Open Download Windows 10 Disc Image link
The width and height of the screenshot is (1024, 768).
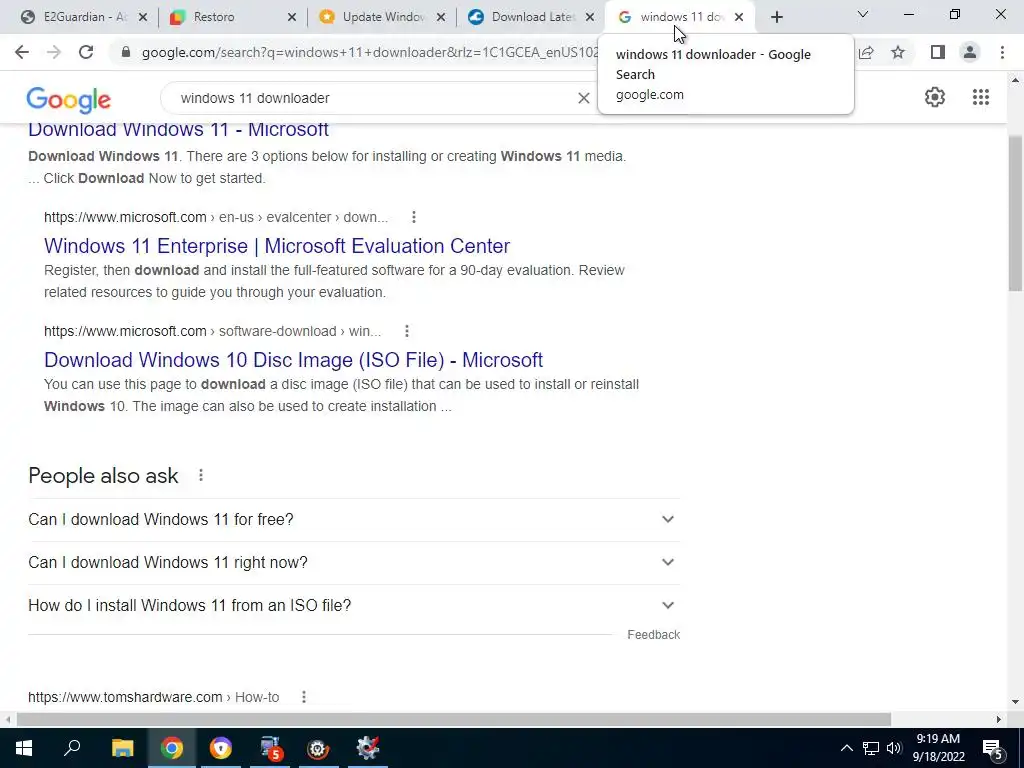pos(293,360)
